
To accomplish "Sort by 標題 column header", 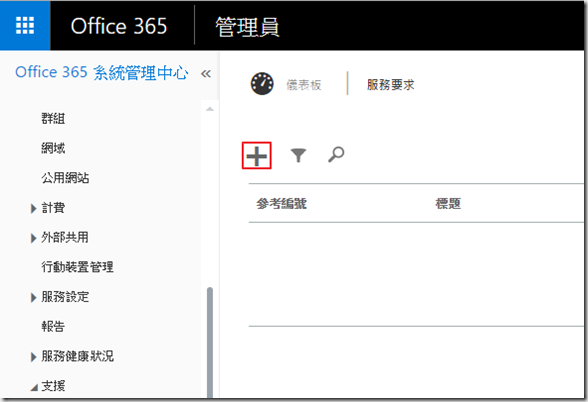I will (x=448, y=204).
